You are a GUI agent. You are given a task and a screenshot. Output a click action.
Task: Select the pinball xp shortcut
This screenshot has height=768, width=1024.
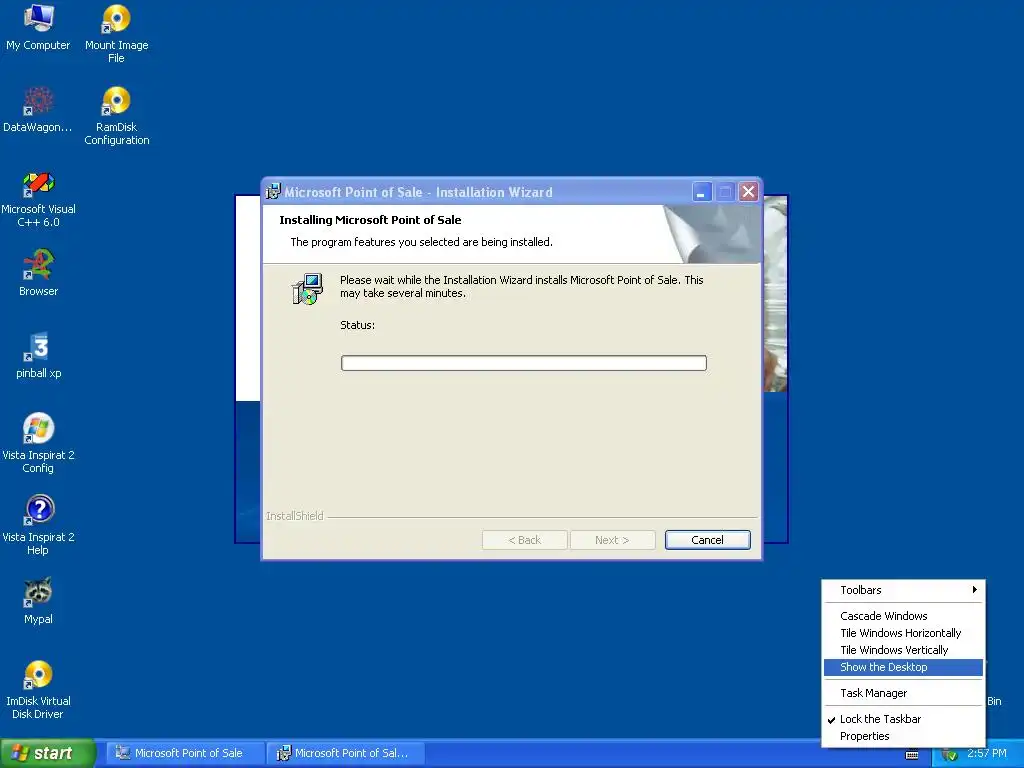click(38, 355)
